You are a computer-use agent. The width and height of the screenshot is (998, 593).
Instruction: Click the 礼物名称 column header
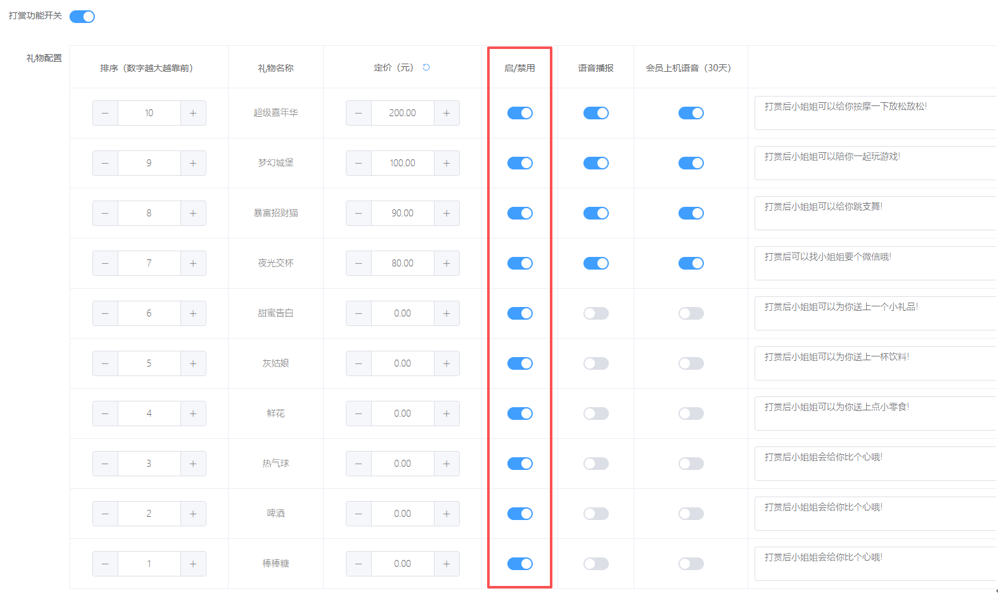pos(276,68)
